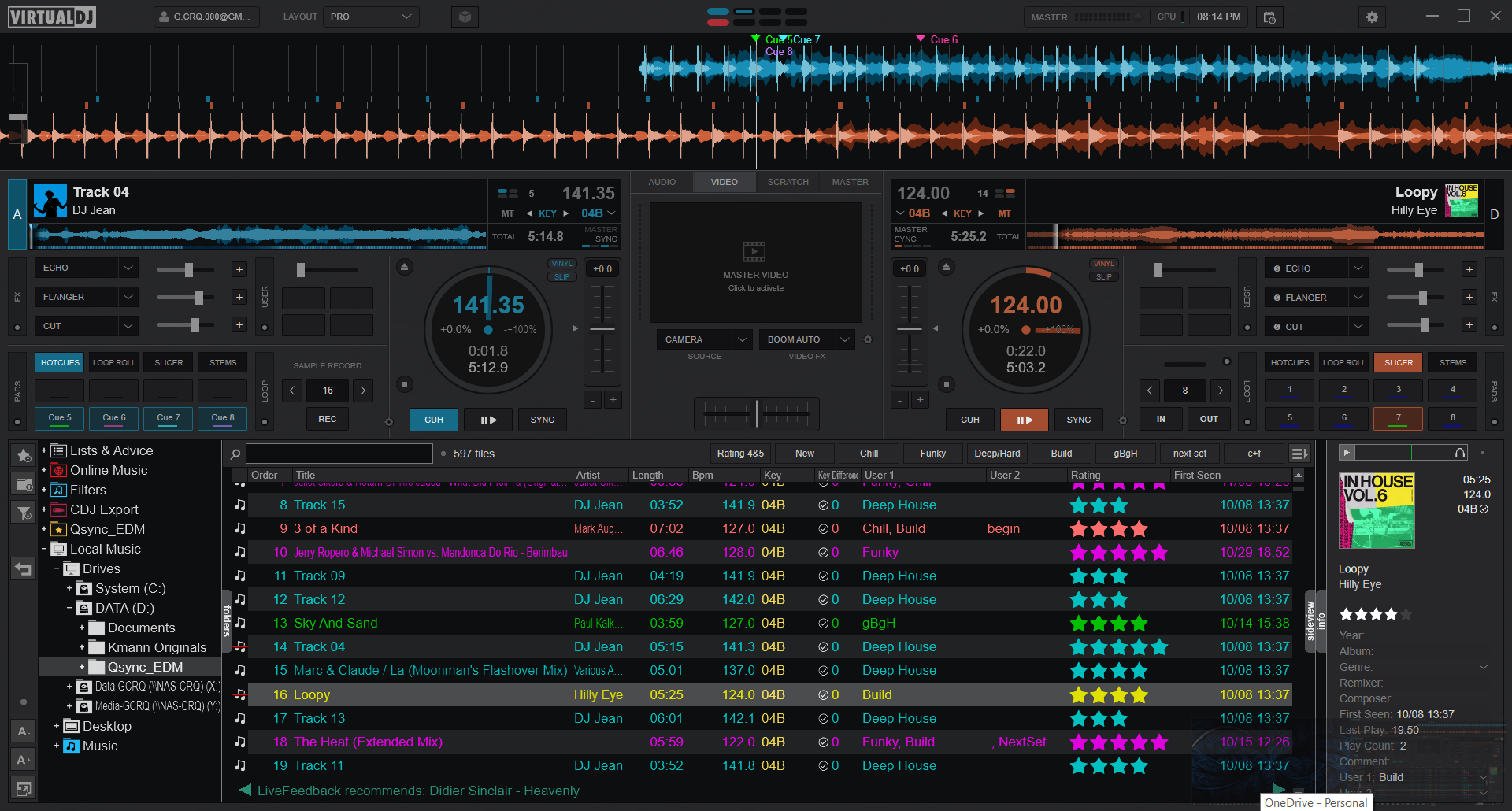Viewport: 1512px width, 811px height.
Task: Play the prelisten preview
Action: pos(1347,453)
